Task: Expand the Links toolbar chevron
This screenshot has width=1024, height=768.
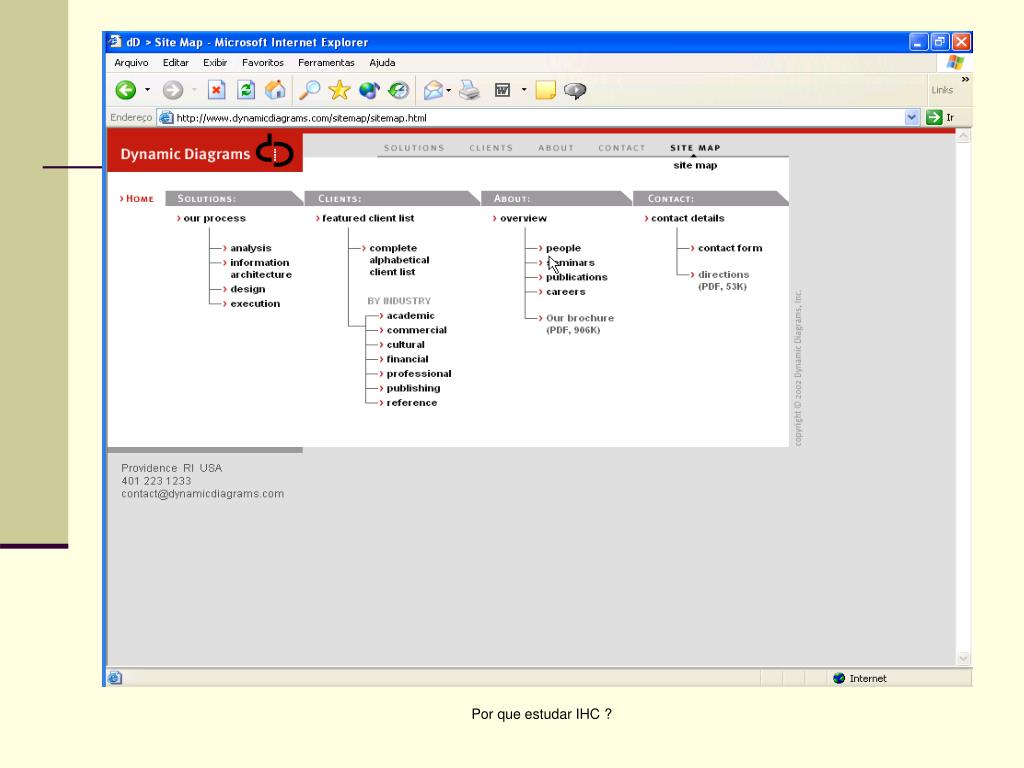Action: (x=965, y=79)
